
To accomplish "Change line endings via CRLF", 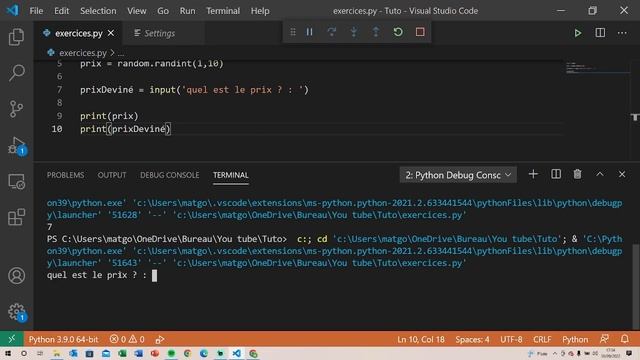I will (542, 339).
